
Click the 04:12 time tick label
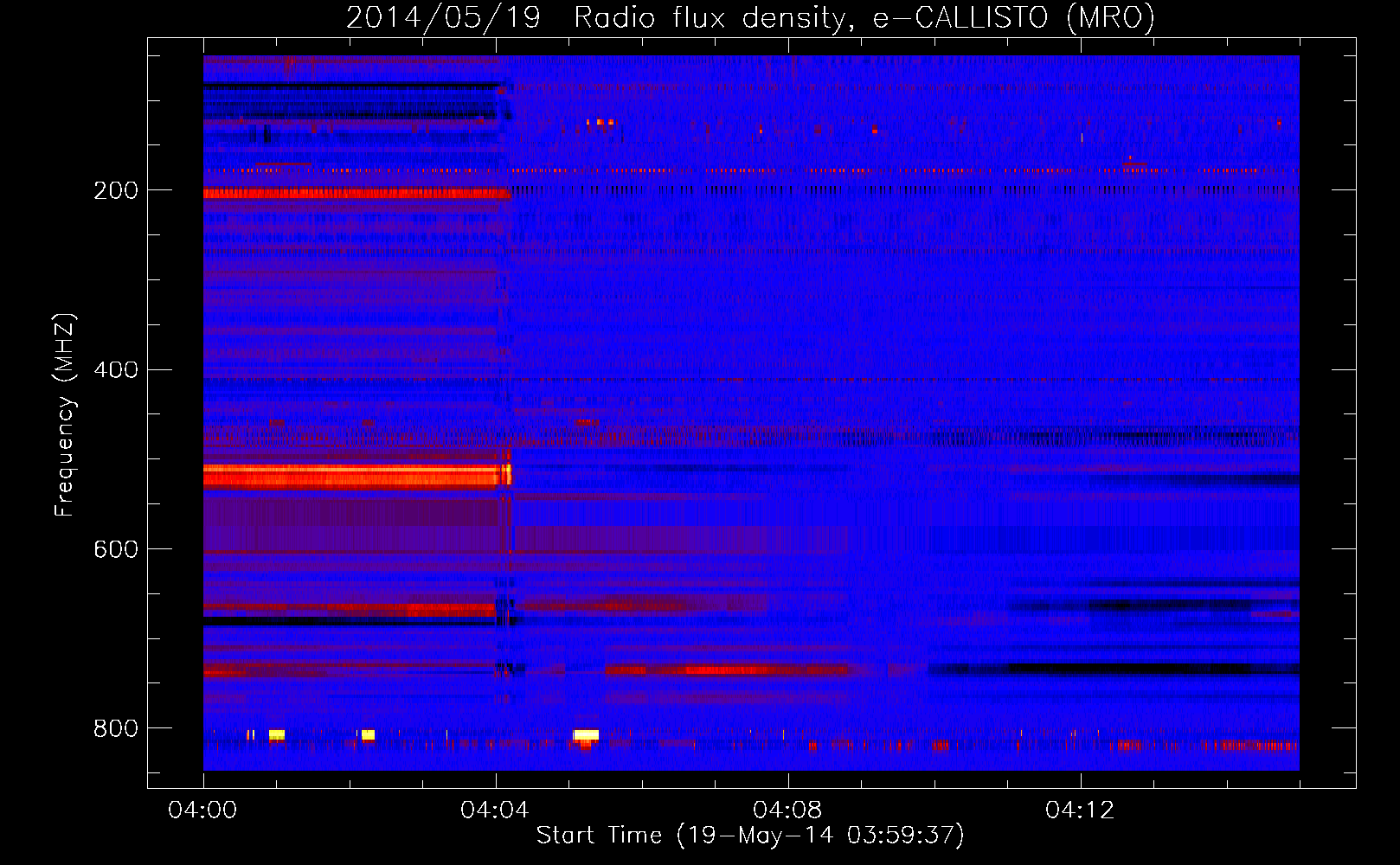coord(1080,810)
